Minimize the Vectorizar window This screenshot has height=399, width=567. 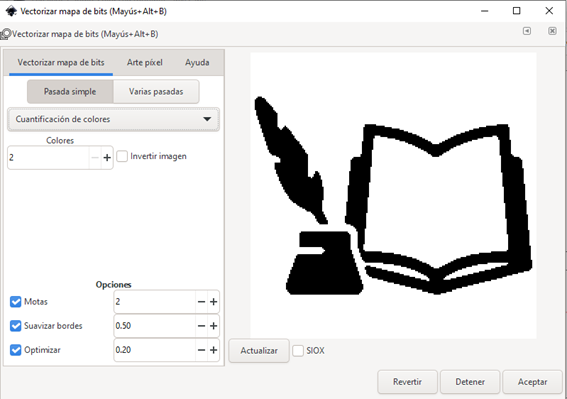coord(485,11)
